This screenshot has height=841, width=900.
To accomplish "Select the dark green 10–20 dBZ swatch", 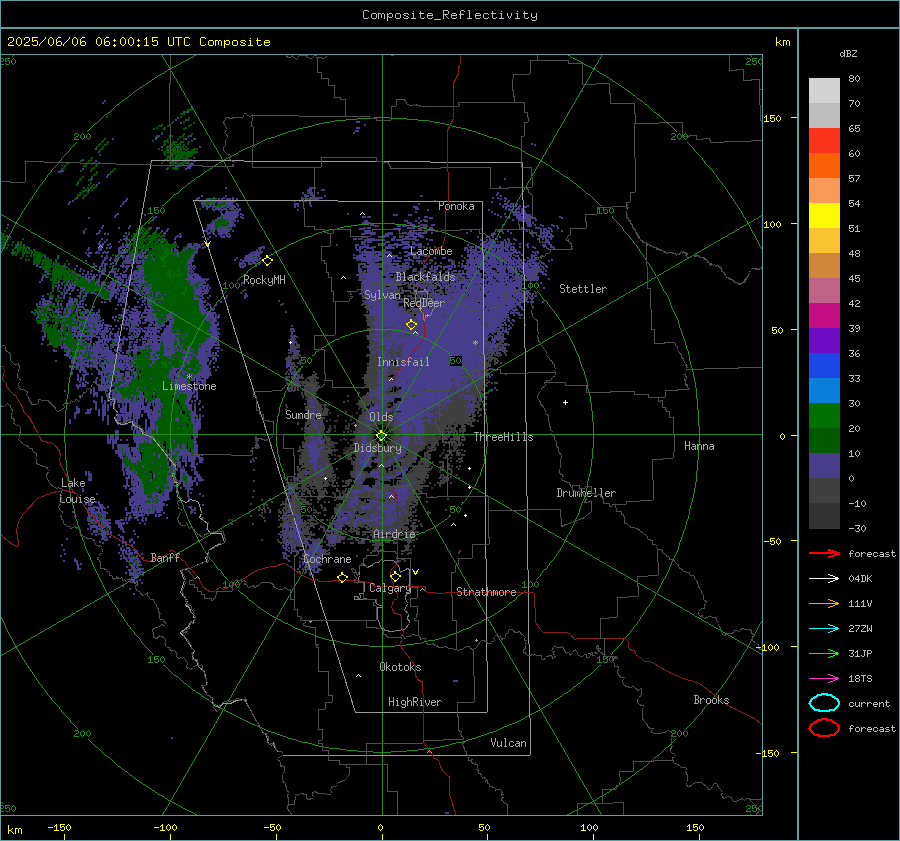I will [x=824, y=441].
